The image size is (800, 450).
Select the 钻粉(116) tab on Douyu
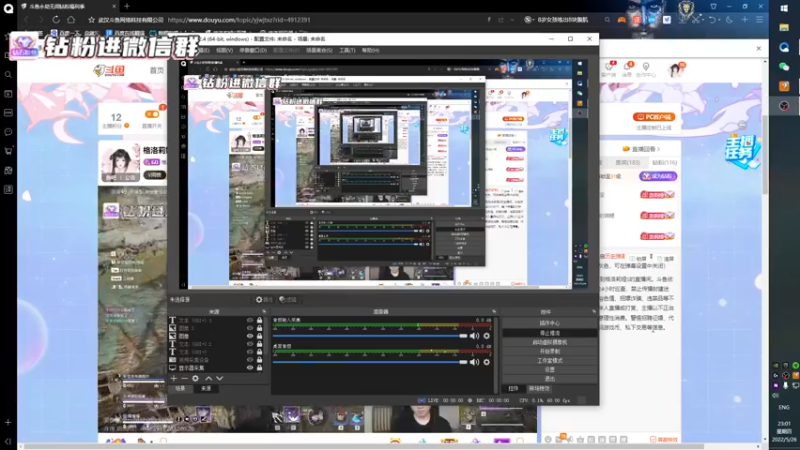(664, 162)
